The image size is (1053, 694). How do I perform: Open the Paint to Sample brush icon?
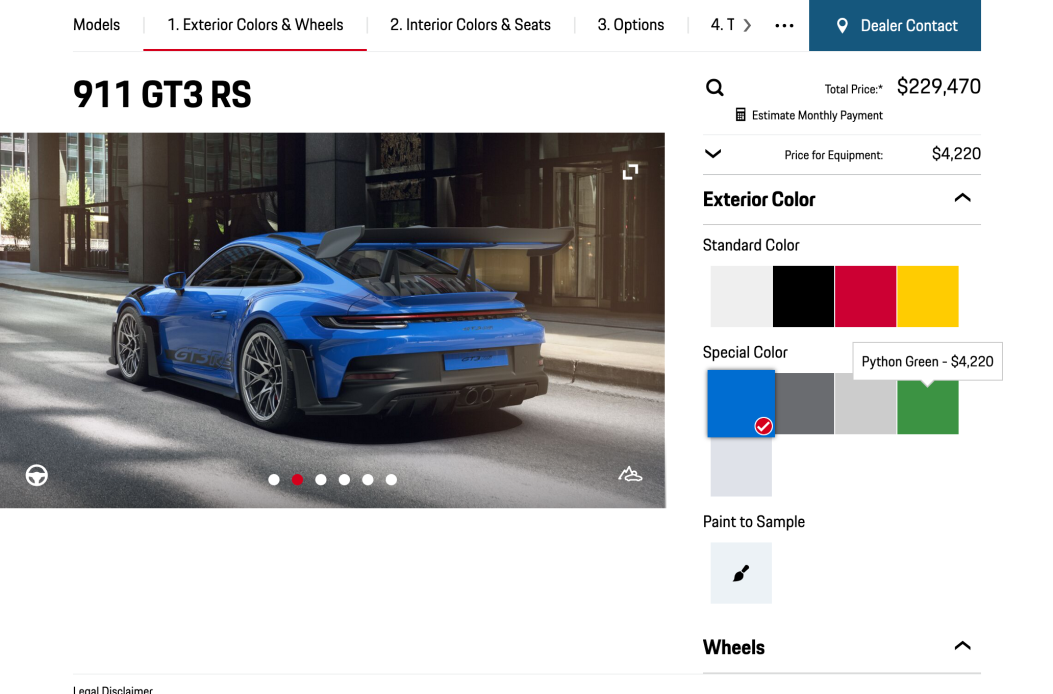click(740, 573)
